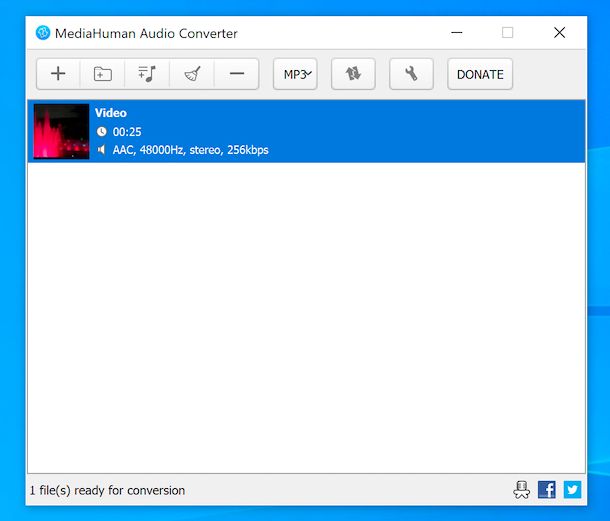The width and height of the screenshot is (610, 521).
Task: Add a folder using folder-plus icon
Action: (103, 74)
